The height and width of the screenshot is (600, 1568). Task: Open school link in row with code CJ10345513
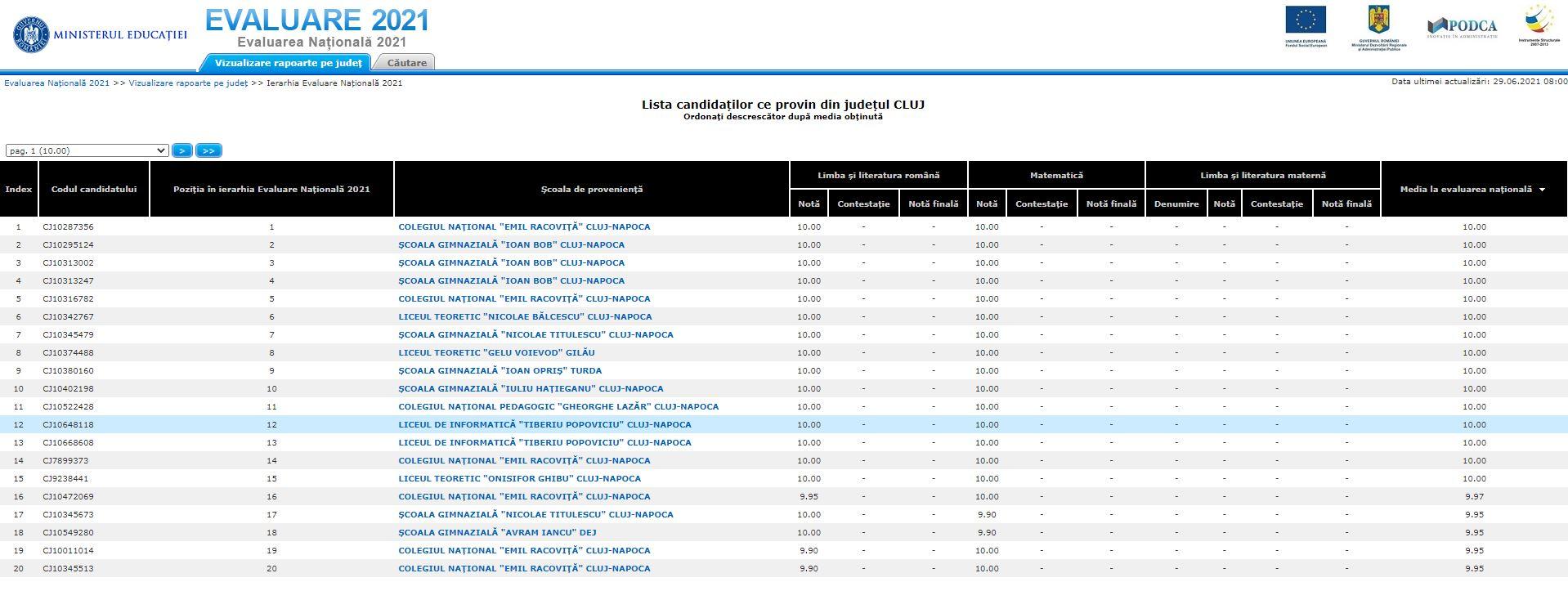[x=524, y=568]
